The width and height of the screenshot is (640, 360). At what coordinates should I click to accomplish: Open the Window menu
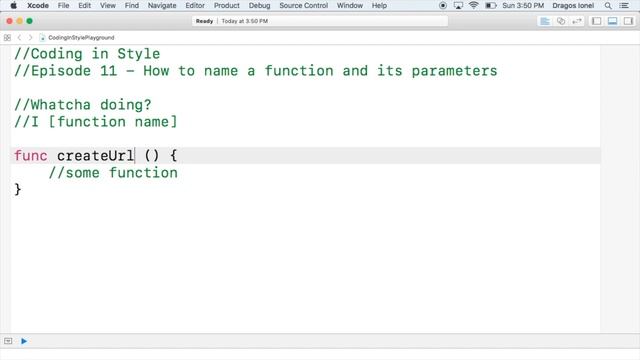pos(350,6)
